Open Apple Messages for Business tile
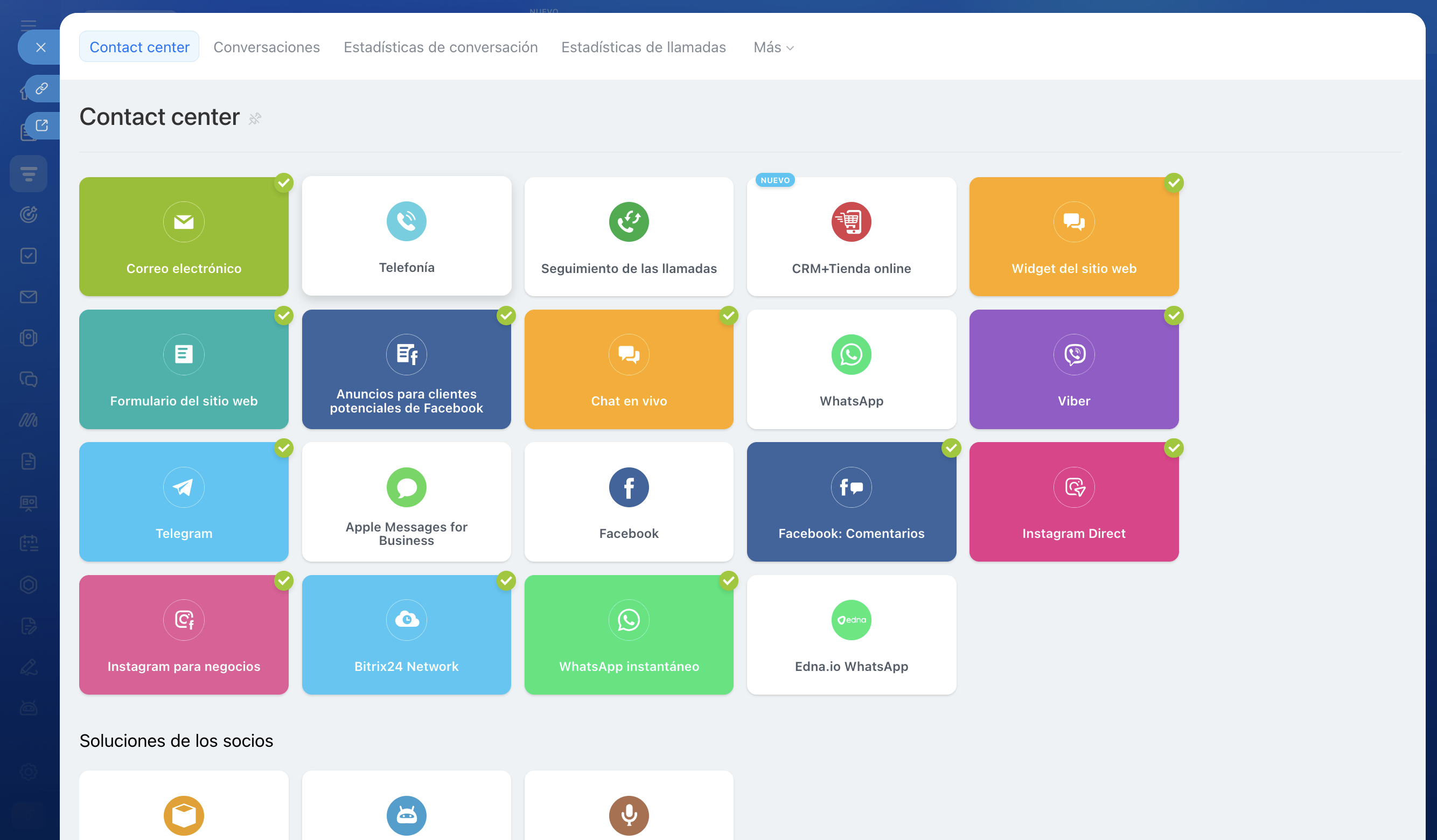 click(406, 501)
